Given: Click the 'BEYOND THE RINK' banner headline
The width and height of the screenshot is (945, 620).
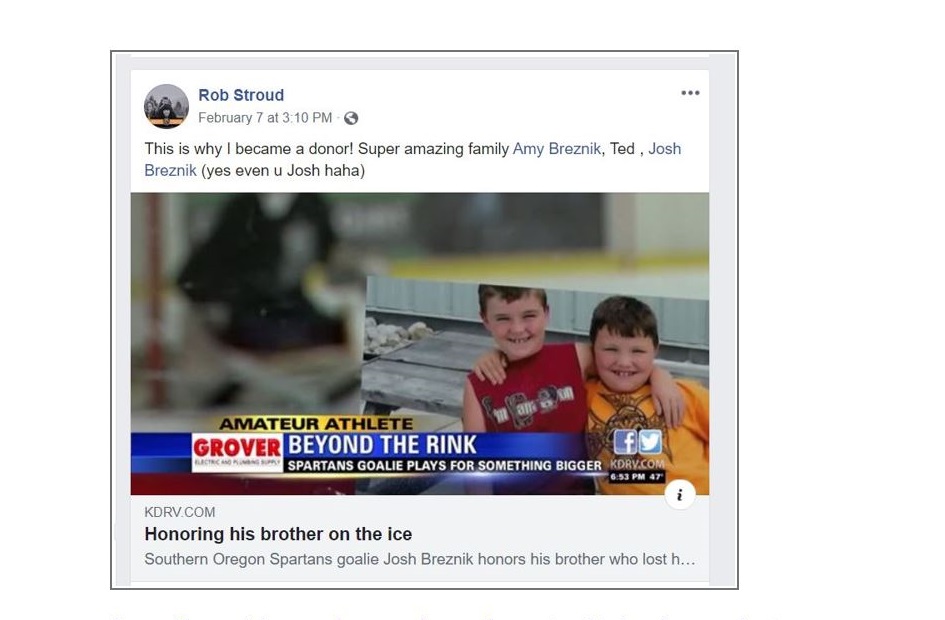Looking at the screenshot, I should click(x=382, y=445).
